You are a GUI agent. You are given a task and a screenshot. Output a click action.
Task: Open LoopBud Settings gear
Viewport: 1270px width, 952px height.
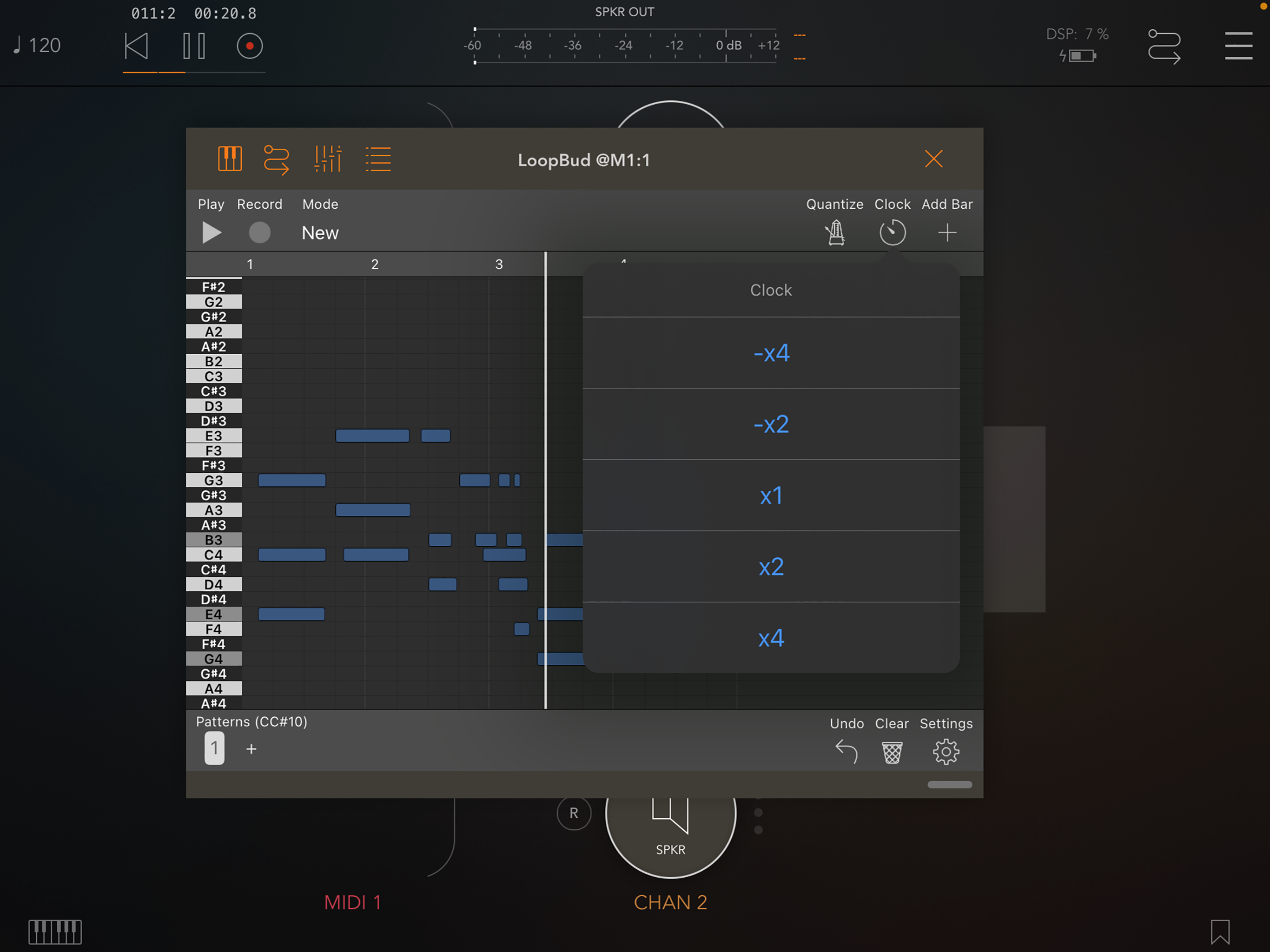[946, 752]
